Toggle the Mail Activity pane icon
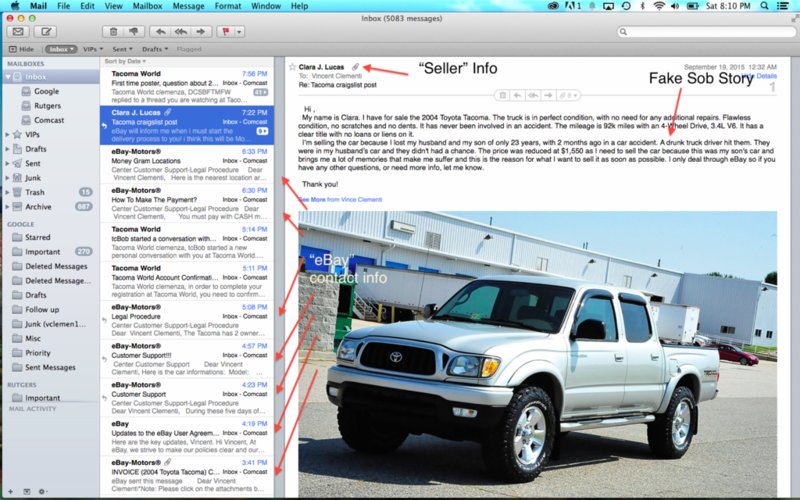This screenshot has width=800, height=500. pyautogui.click(x=27, y=491)
